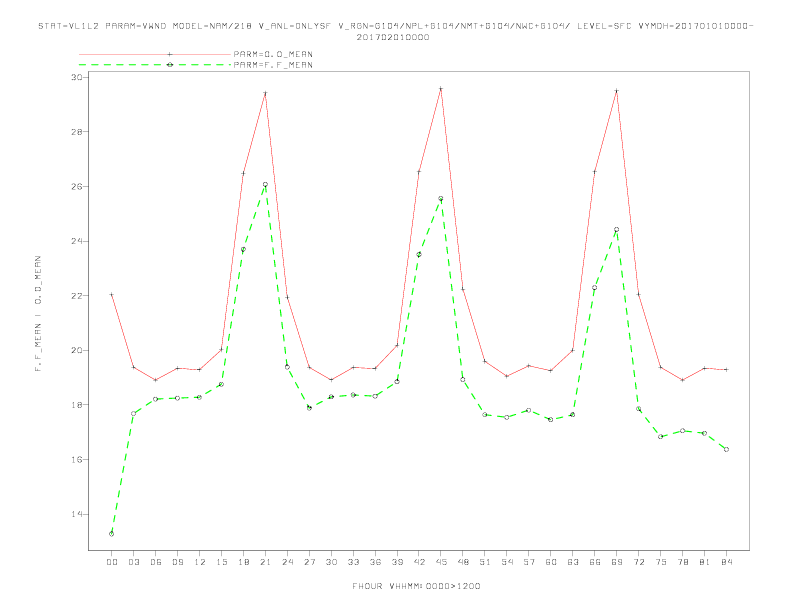Click the green F.F_MEAN peak circle at hour 69
Screen dimensions: 792x612
coord(617,230)
